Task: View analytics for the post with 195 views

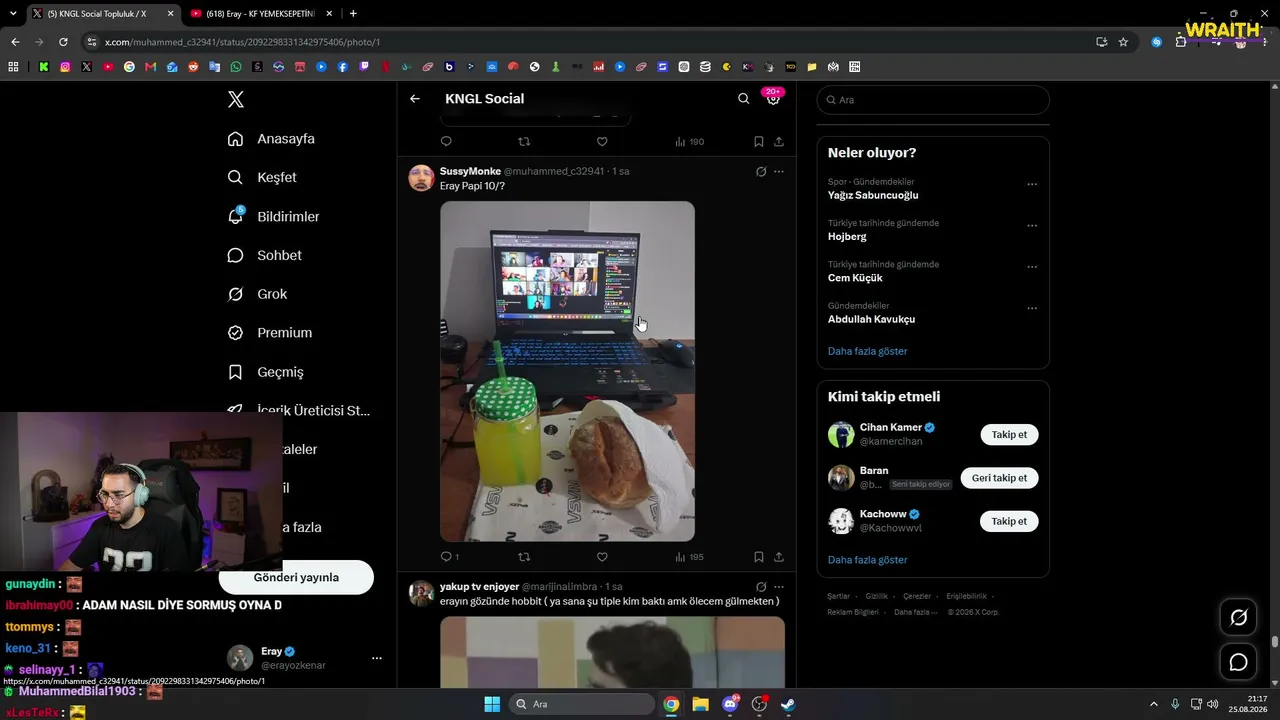Action: 689,557
